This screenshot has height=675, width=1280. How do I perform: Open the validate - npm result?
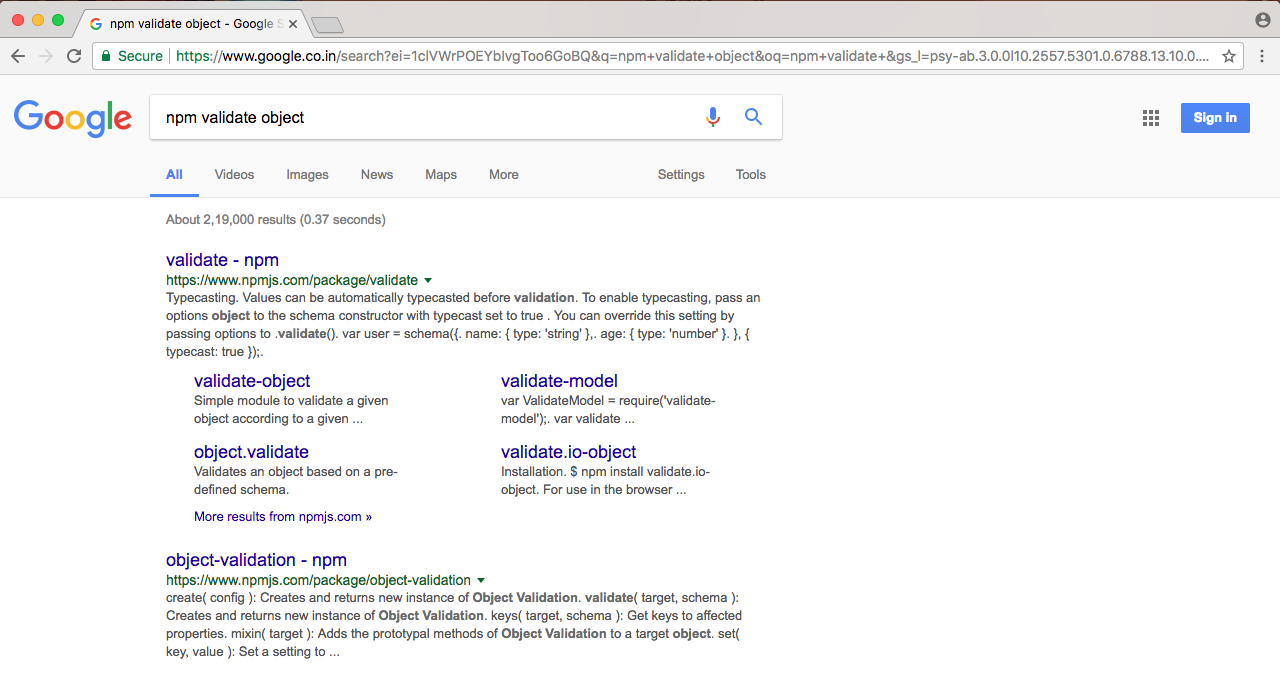(x=222, y=261)
